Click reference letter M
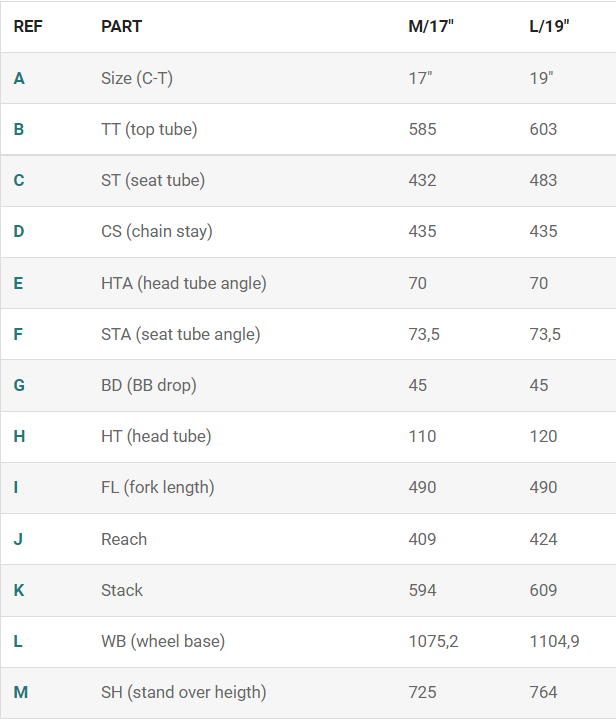The width and height of the screenshot is (616, 723). click(20, 692)
